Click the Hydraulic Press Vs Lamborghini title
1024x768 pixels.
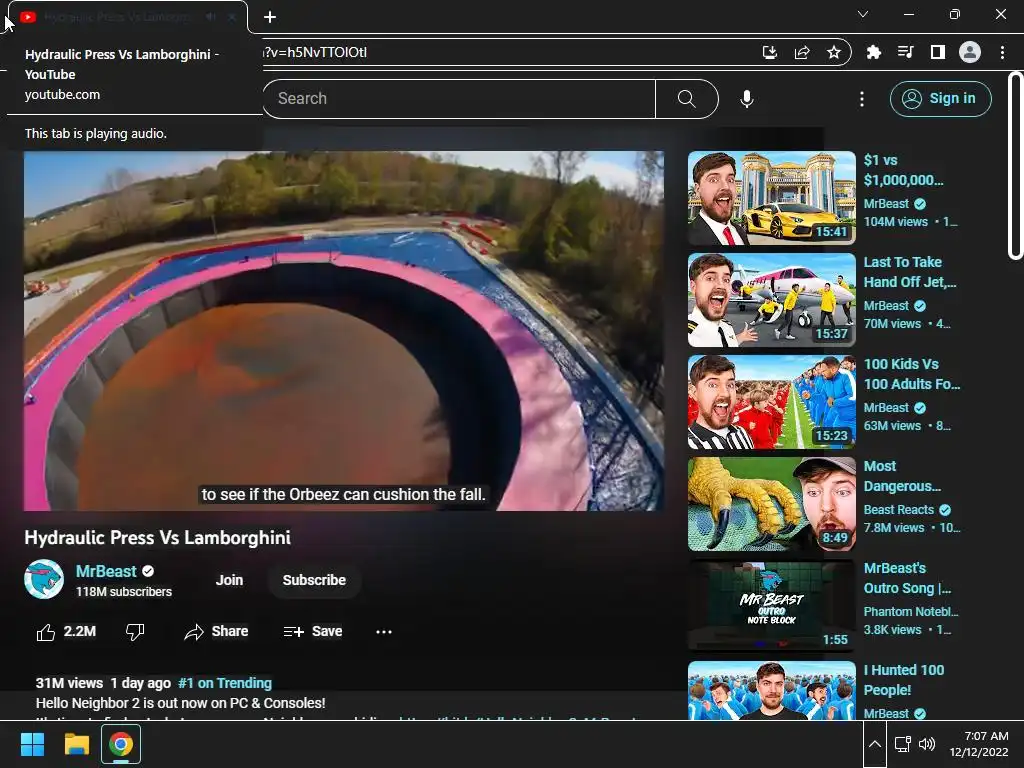pyautogui.click(x=157, y=537)
